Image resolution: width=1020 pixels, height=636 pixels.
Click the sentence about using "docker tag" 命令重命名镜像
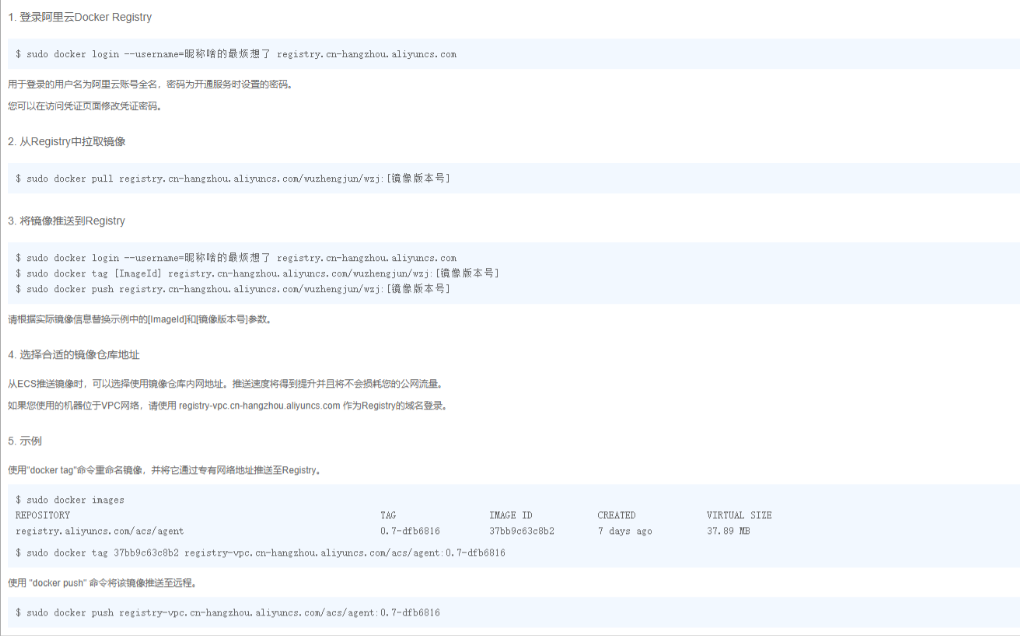165,470
